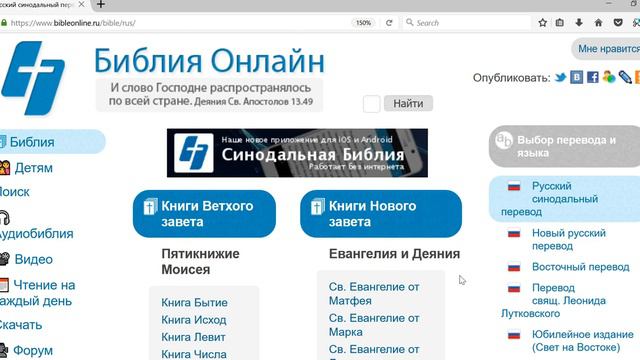
Task: Select Юбилейное издание (Свет на Востоке)
Action: coord(582,341)
